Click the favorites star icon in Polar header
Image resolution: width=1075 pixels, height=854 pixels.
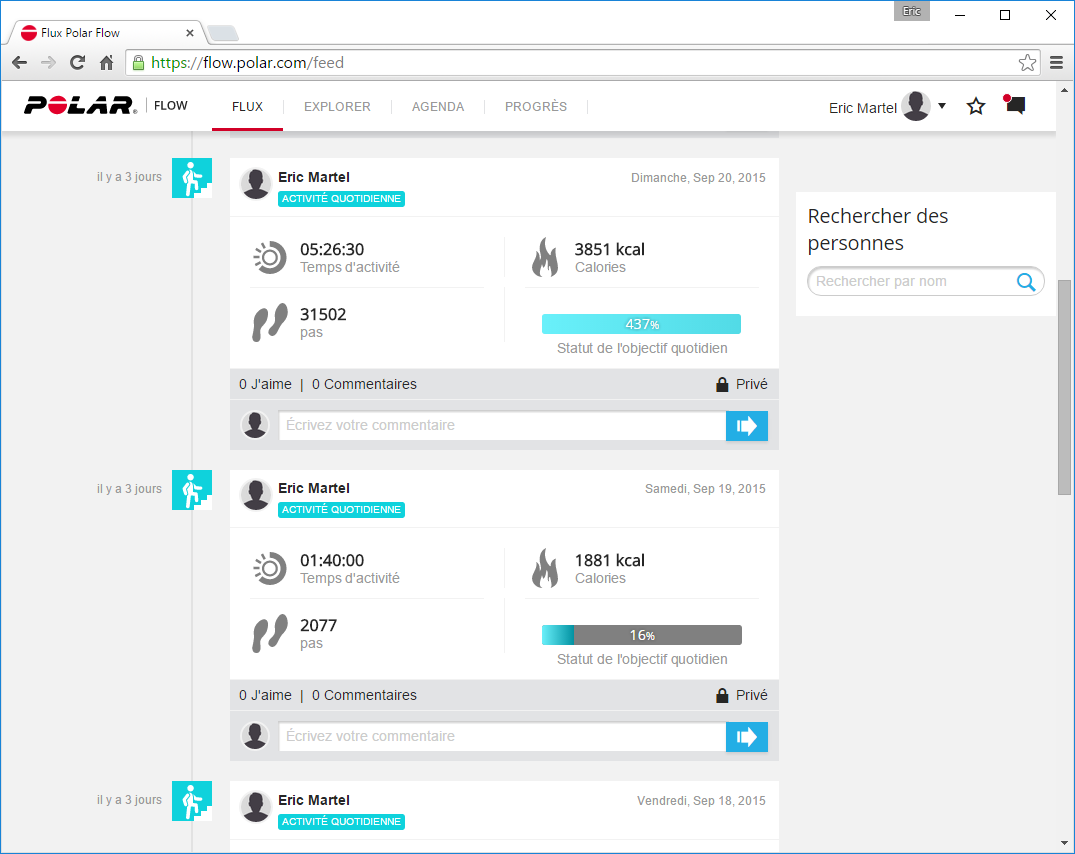pos(976,106)
